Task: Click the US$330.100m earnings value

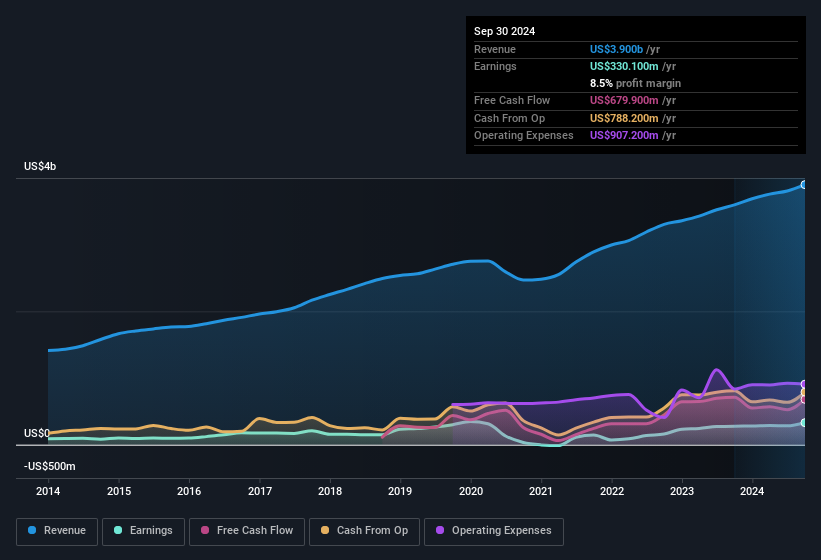Action: pos(626,66)
